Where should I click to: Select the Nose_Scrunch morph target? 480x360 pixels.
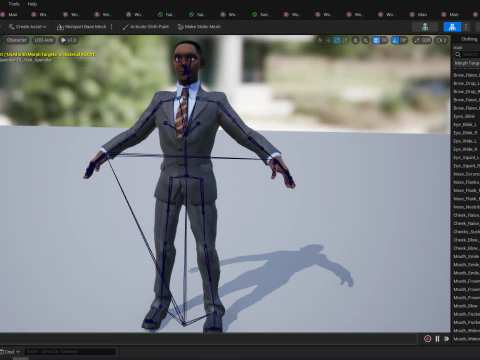tap(466, 174)
